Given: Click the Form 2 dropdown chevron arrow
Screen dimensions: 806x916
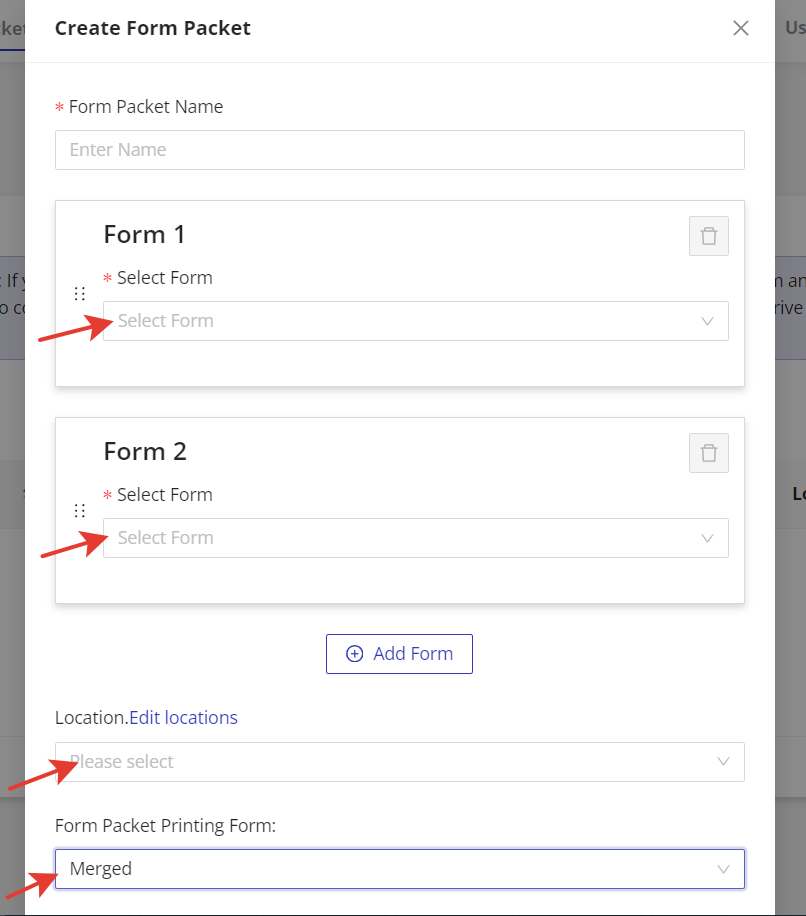Looking at the screenshot, I should (708, 538).
